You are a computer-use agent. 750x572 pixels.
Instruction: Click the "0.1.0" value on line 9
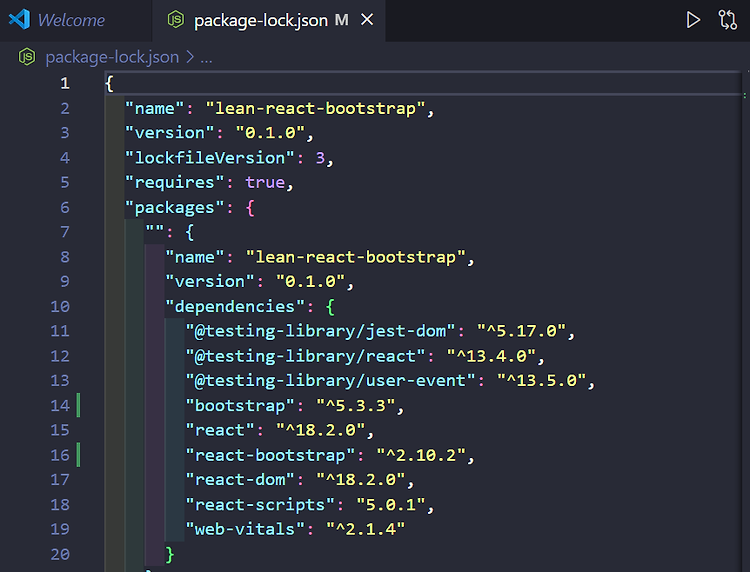tap(310, 282)
